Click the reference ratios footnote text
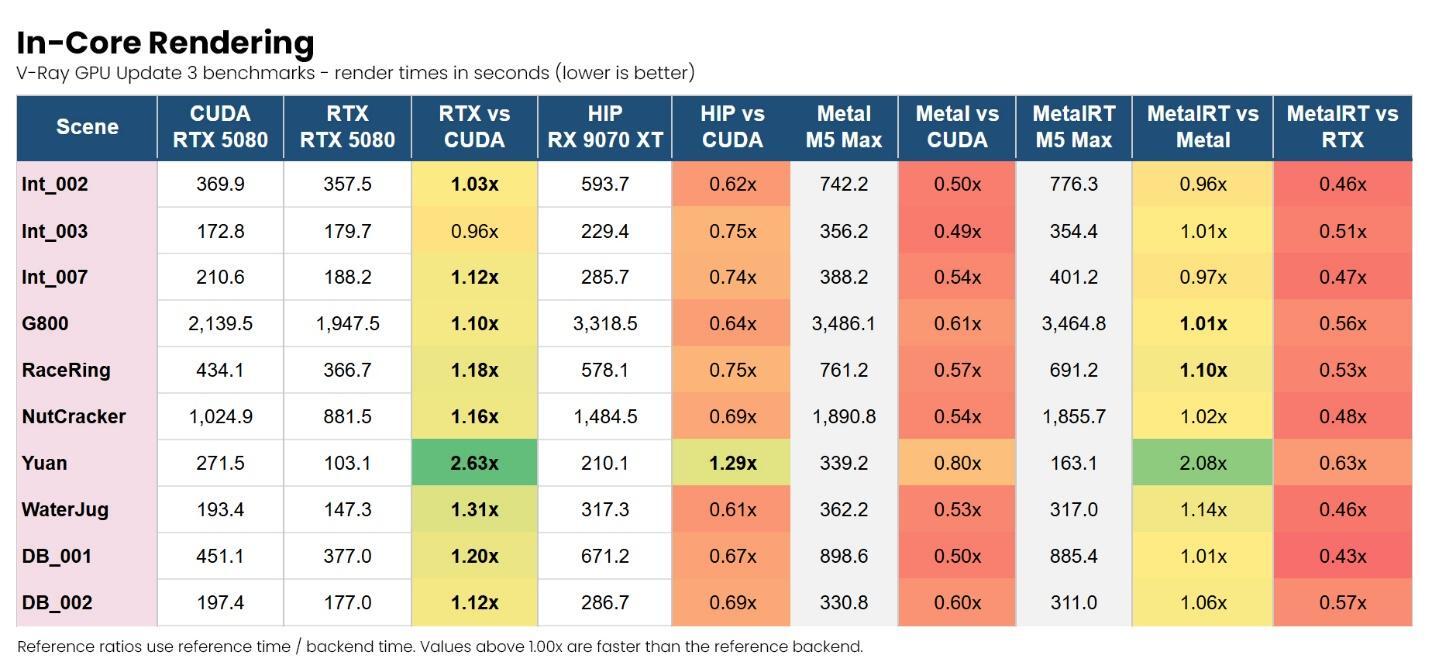Image resolution: width=1432 pixels, height=662 pixels. point(440,646)
